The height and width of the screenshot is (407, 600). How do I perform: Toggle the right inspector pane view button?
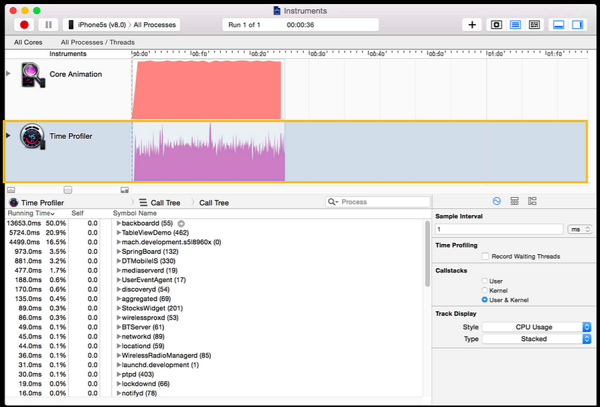click(x=577, y=24)
